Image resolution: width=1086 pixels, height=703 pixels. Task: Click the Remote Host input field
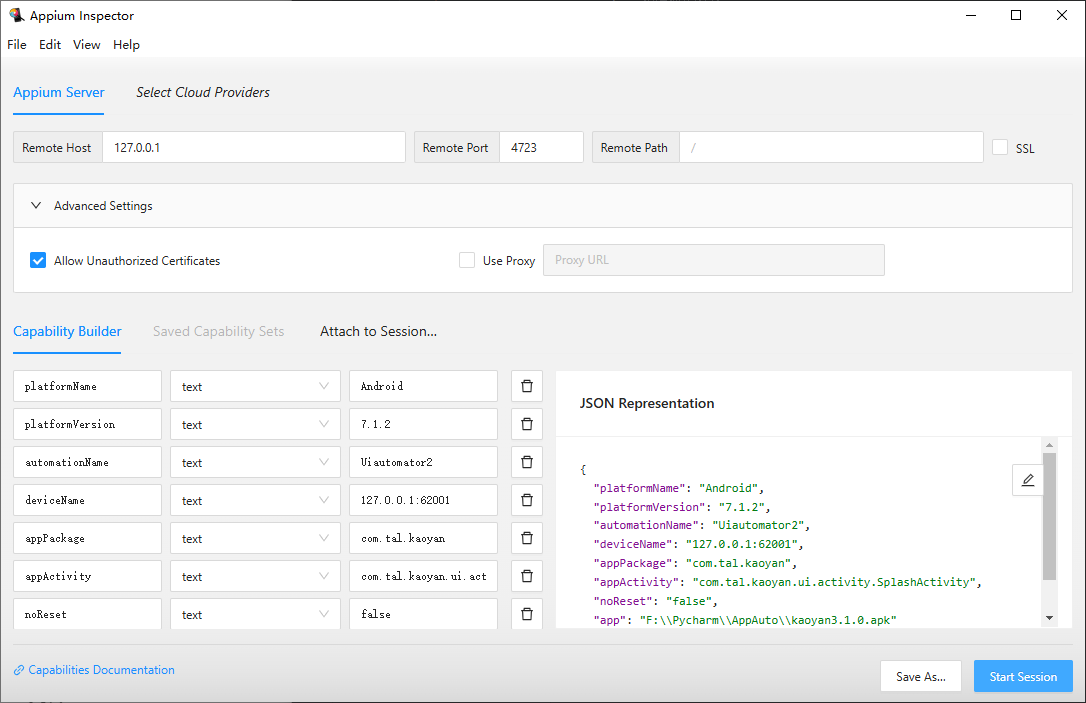253,148
